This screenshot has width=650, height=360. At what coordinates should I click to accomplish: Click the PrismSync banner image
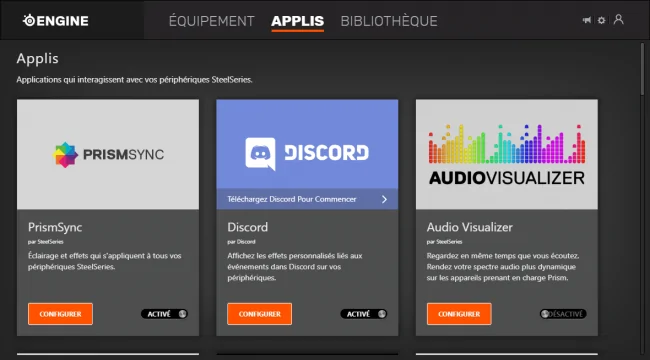108,154
